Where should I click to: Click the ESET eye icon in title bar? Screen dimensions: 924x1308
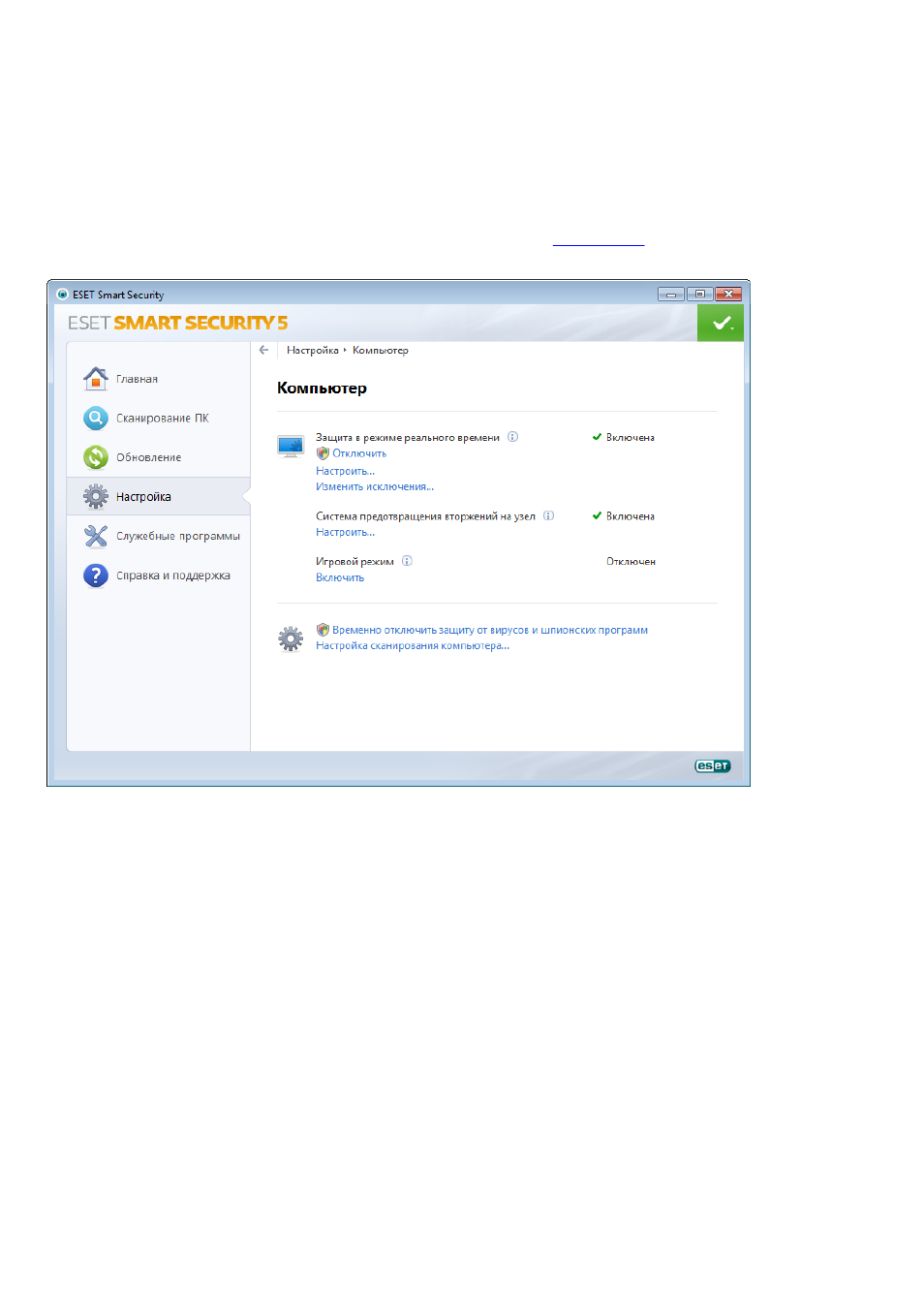coord(62,295)
